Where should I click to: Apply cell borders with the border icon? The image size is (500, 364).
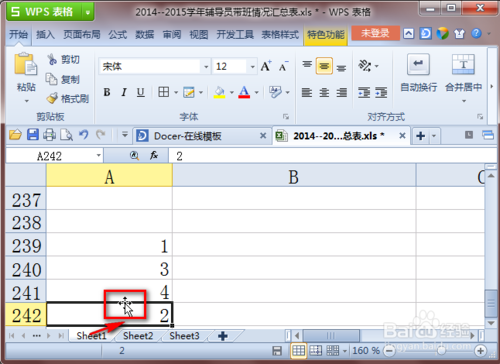click(x=163, y=92)
